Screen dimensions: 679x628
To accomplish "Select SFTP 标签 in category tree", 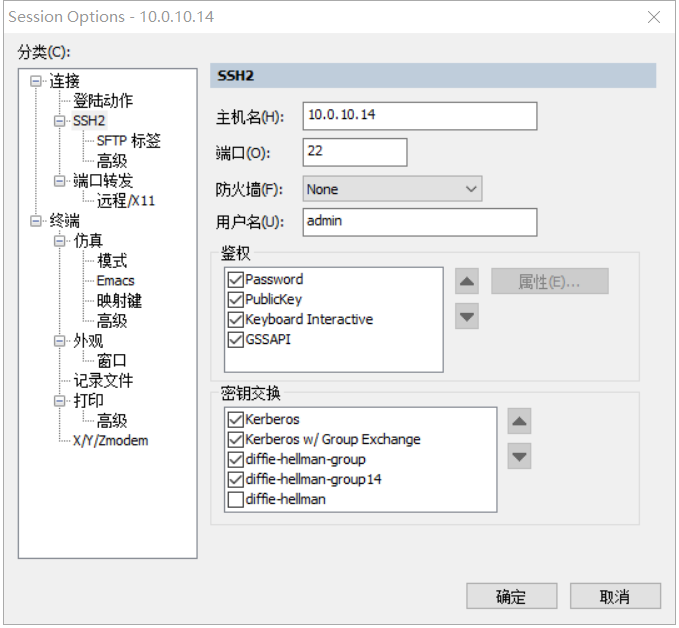I will (x=128, y=141).
